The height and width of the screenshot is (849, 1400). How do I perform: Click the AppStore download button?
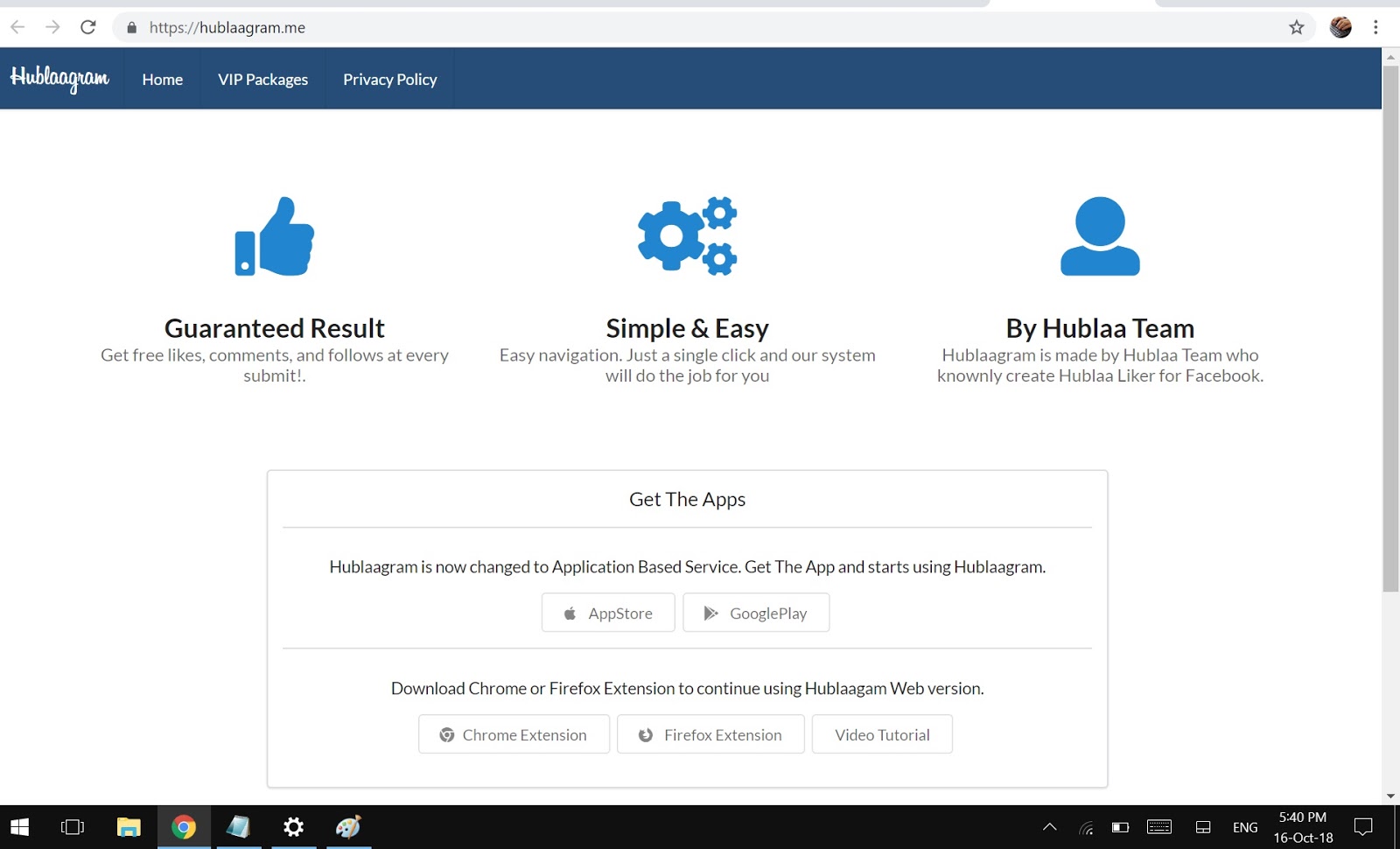[608, 613]
